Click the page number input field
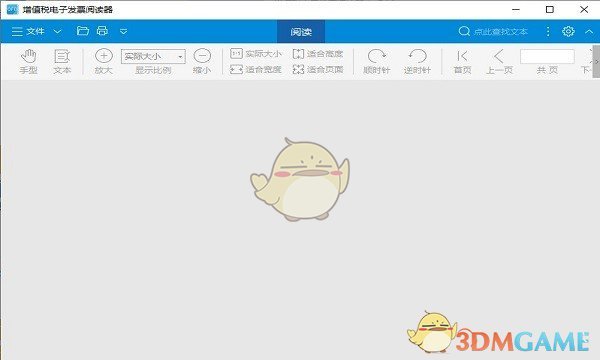 click(x=547, y=56)
